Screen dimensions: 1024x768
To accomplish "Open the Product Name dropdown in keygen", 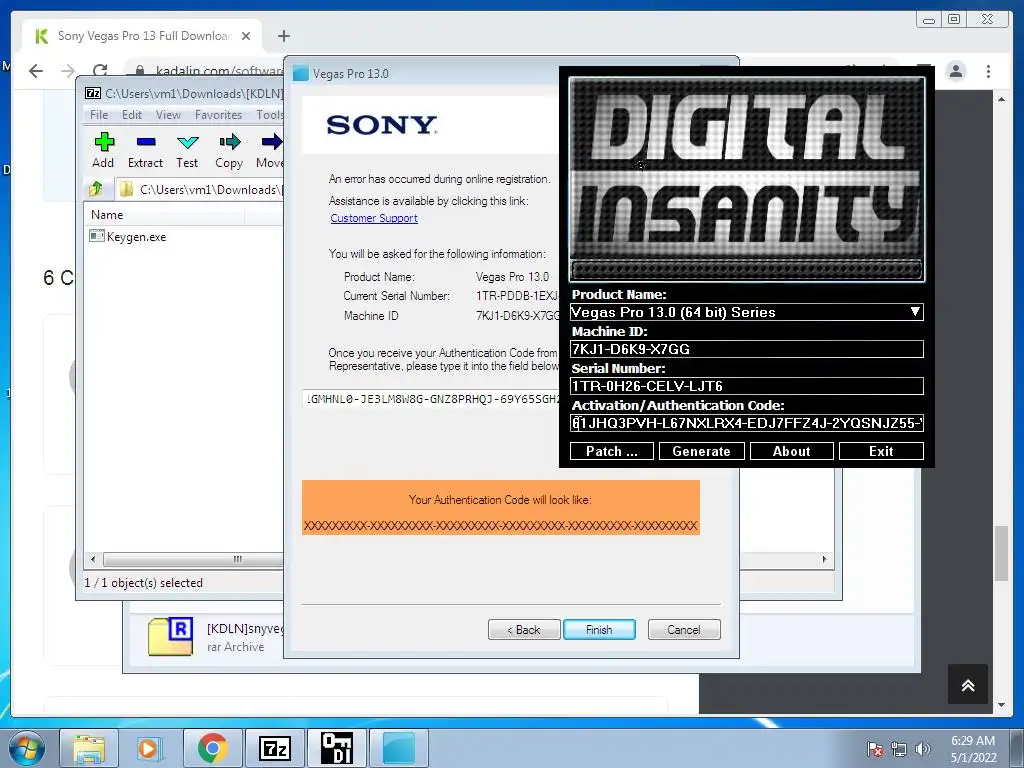I will coord(746,312).
